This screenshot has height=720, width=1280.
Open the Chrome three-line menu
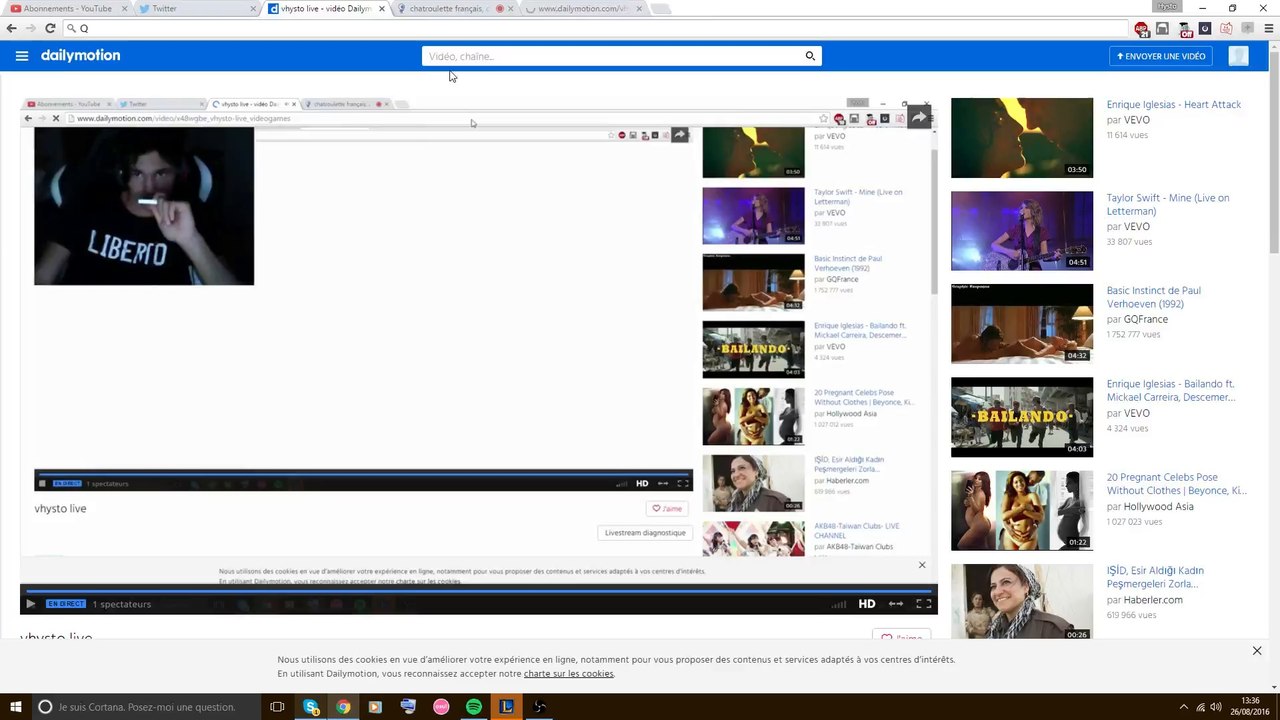tap(1269, 29)
